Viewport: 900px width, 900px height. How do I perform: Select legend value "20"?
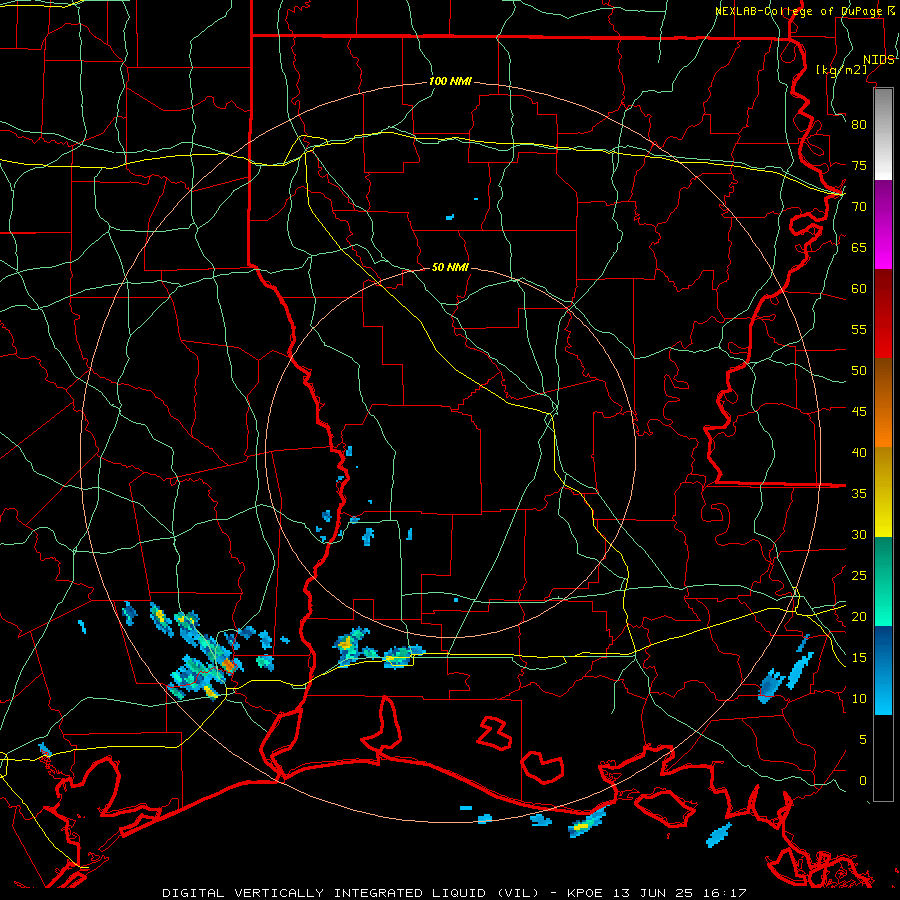tap(859, 616)
